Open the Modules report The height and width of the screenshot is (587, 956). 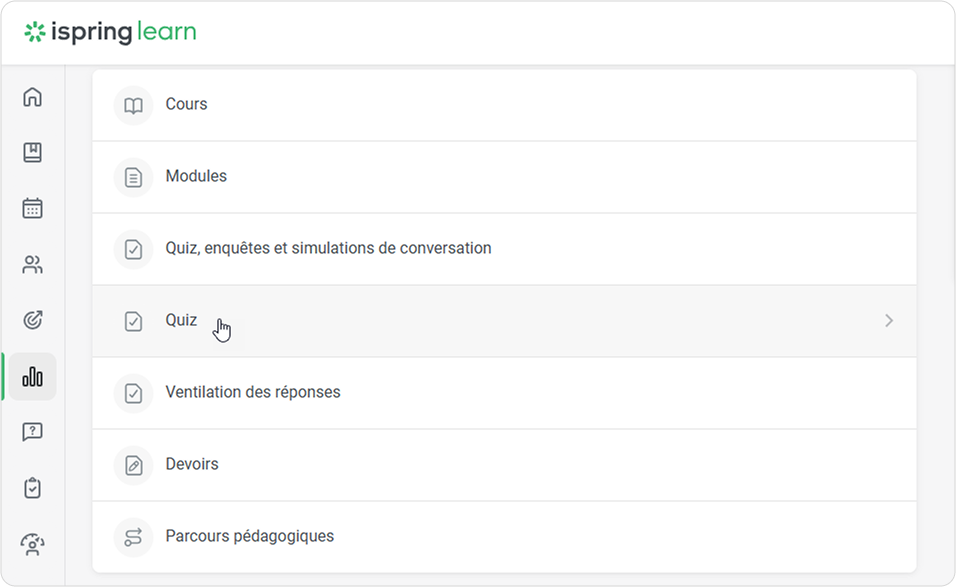pos(196,176)
